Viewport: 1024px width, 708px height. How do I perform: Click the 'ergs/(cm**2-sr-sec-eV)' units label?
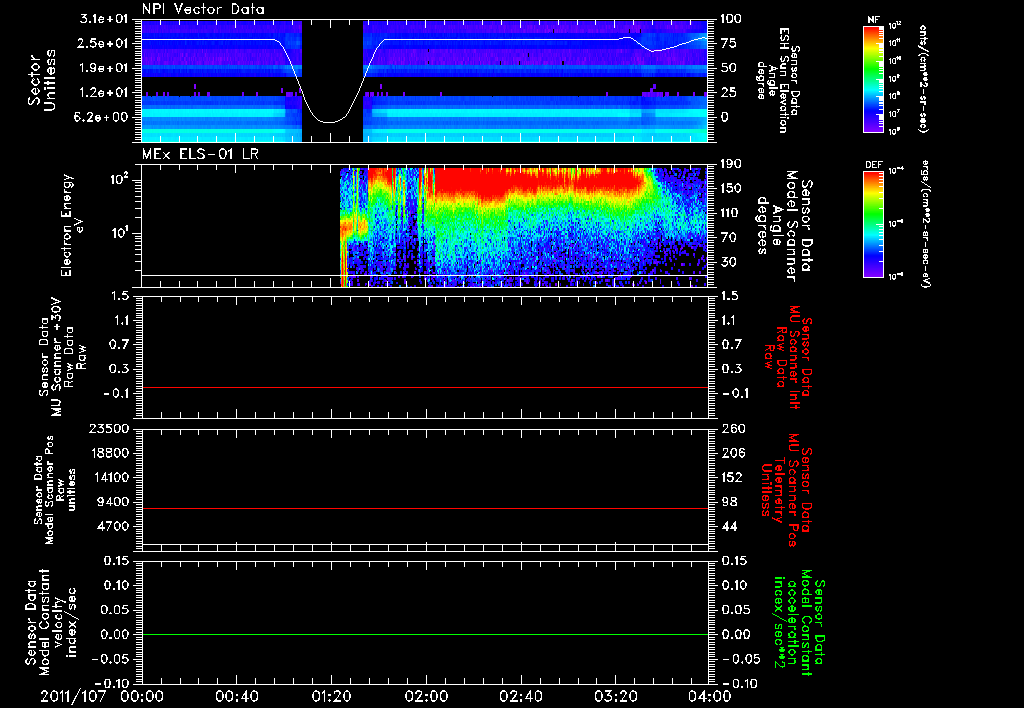tap(925, 223)
